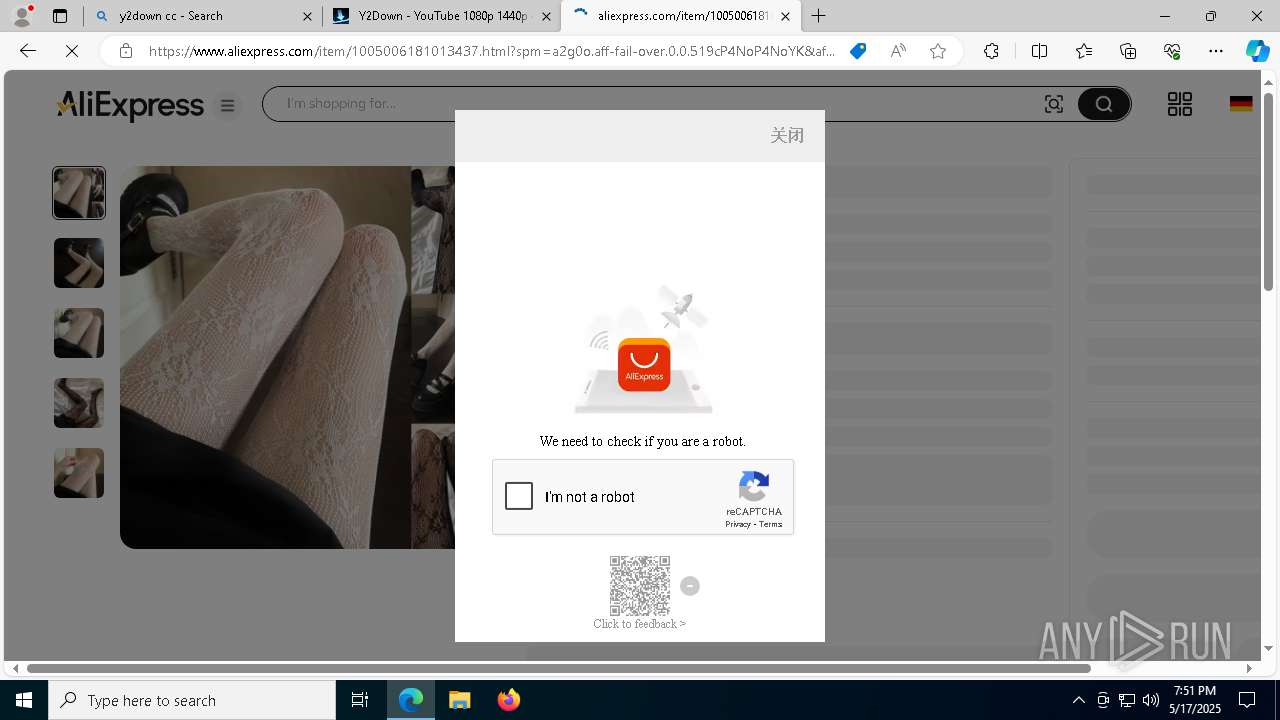Open volume control in system tray
This screenshot has height=720, width=1280.
[x=1150, y=700]
